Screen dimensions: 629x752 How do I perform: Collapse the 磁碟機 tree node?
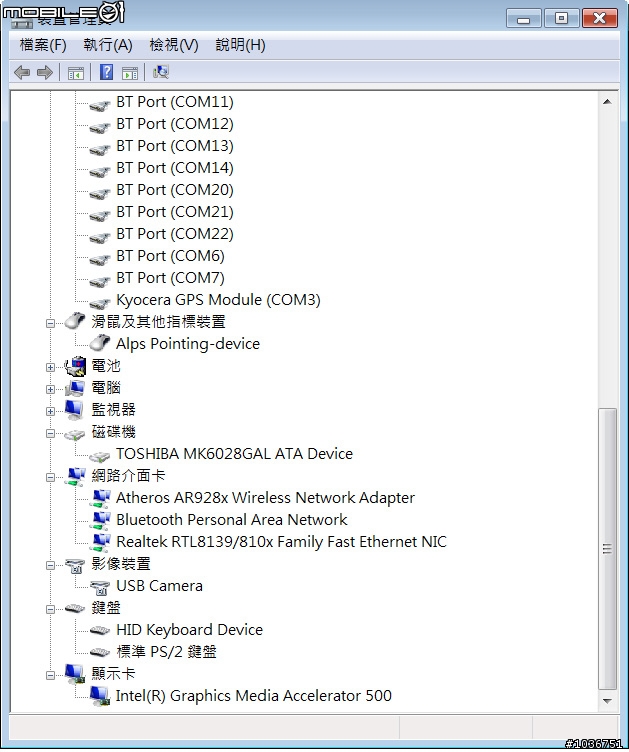pos(50,434)
